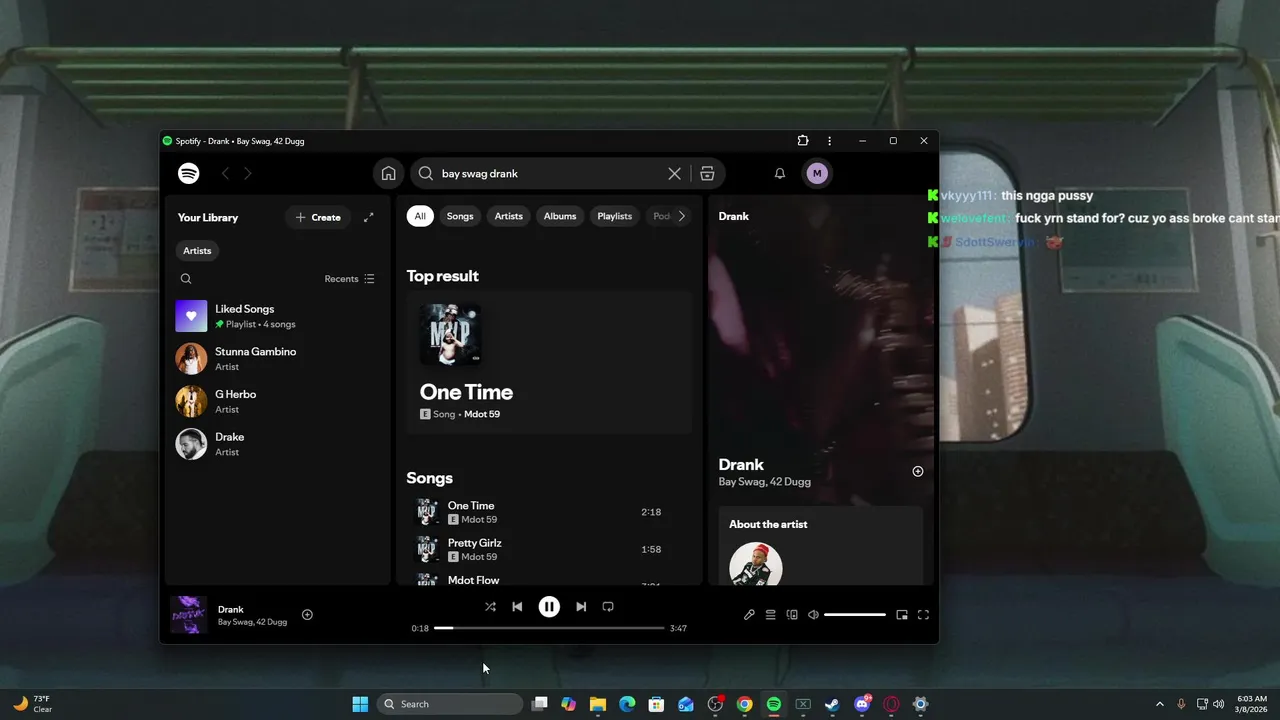The width and height of the screenshot is (1280, 720).
Task: Show hidden system tray icons chevron
Action: tap(1160, 704)
